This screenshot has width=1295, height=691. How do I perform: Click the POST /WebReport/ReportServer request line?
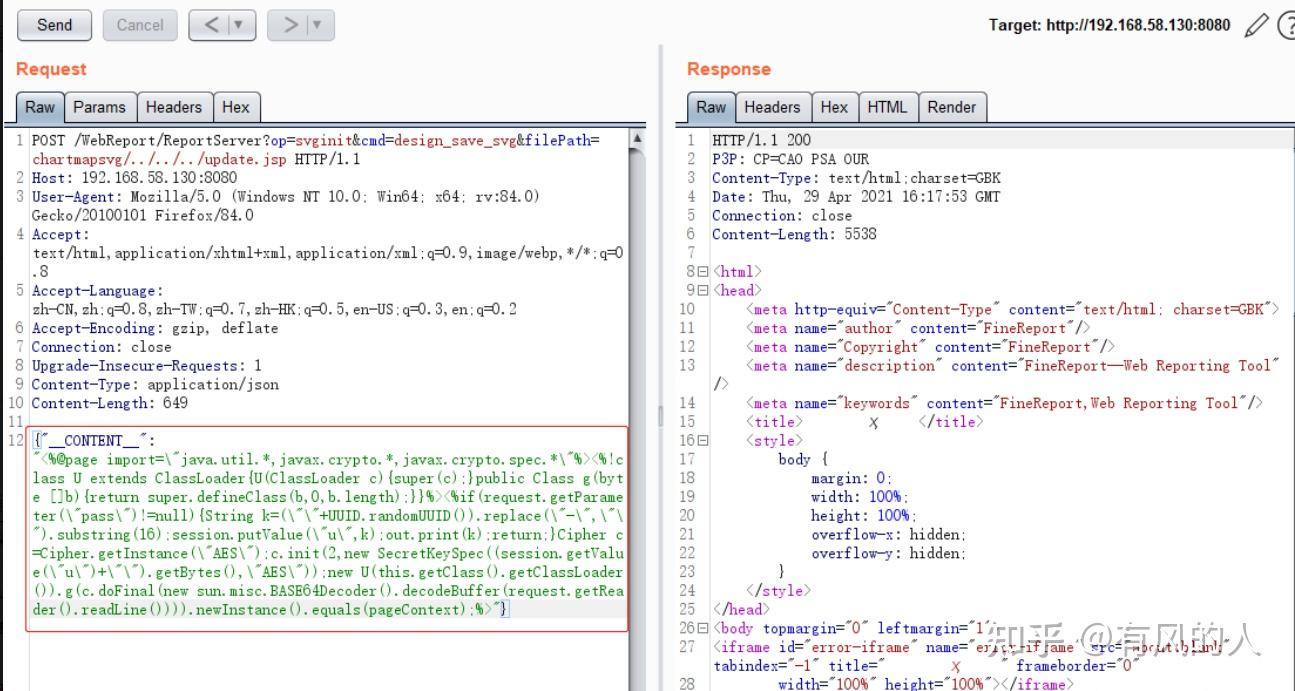click(x=316, y=150)
